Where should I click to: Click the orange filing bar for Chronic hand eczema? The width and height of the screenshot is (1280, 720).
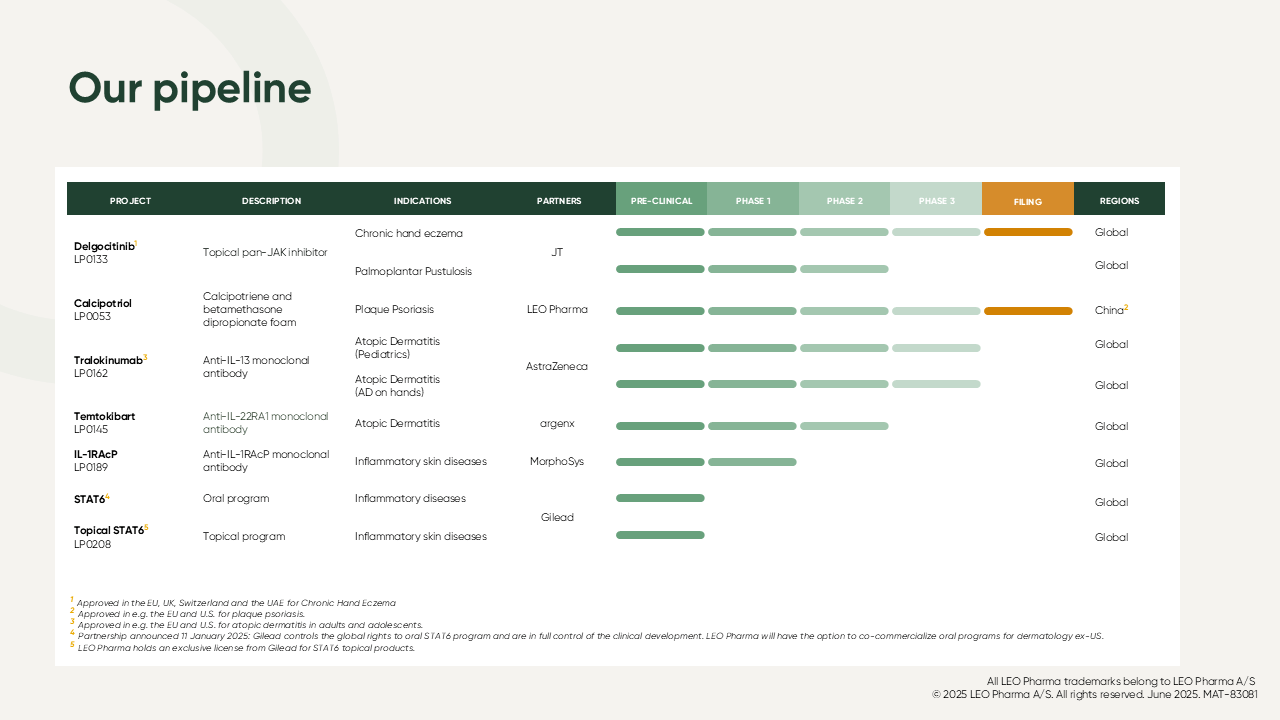pyautogui.click(x=1027, y=232)
